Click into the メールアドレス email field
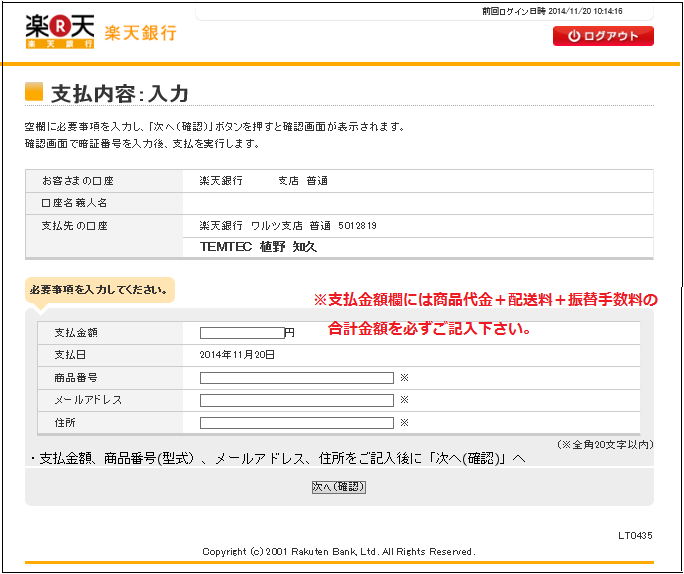The image size is (684, 574). (297, 400)
